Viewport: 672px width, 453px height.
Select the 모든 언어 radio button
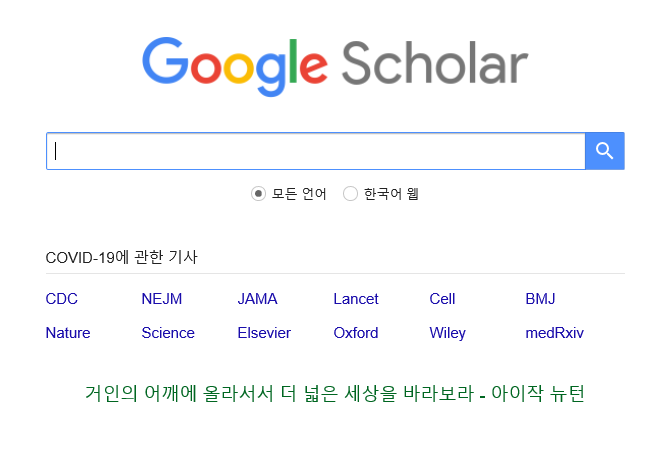pyautogui.click(x=258, y=194)
